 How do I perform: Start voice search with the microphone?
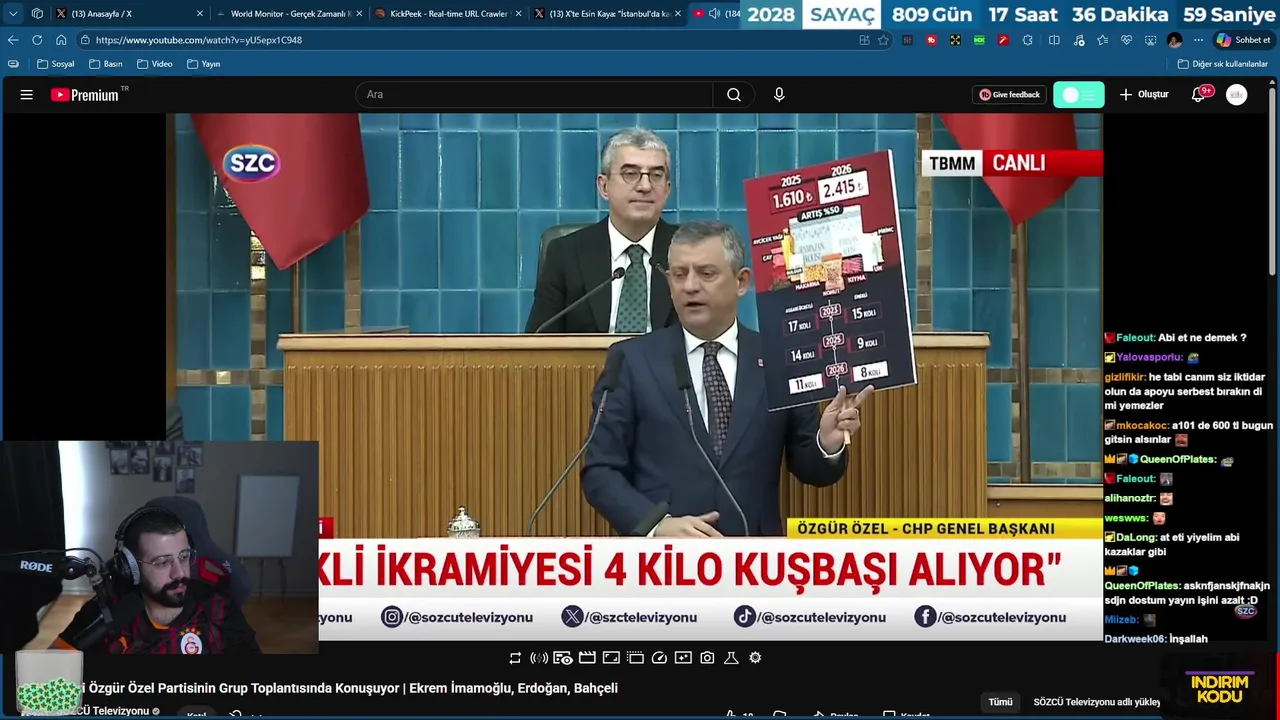pyautogui.click(x=779, y=95)
